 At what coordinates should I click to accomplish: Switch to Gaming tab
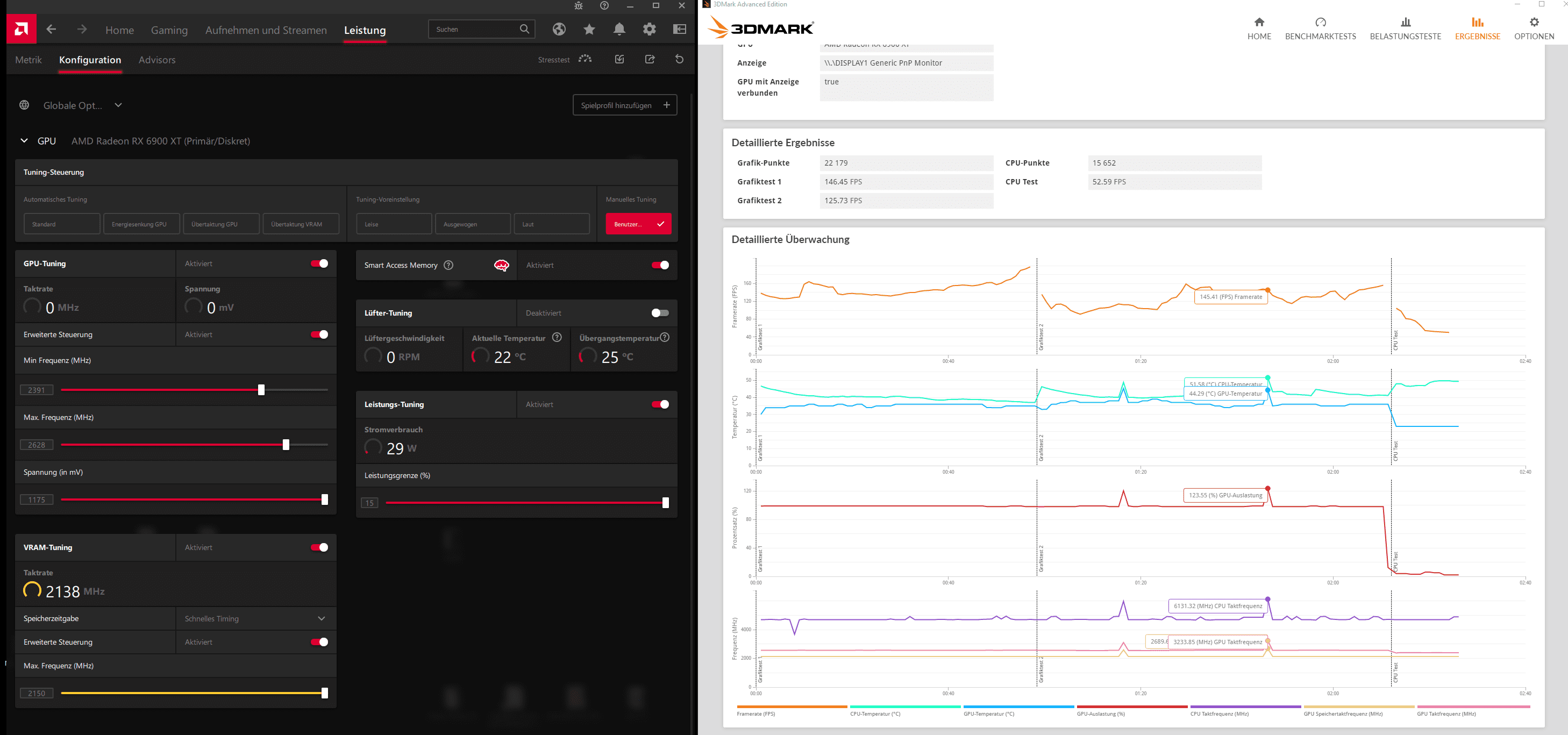(169, 30)
